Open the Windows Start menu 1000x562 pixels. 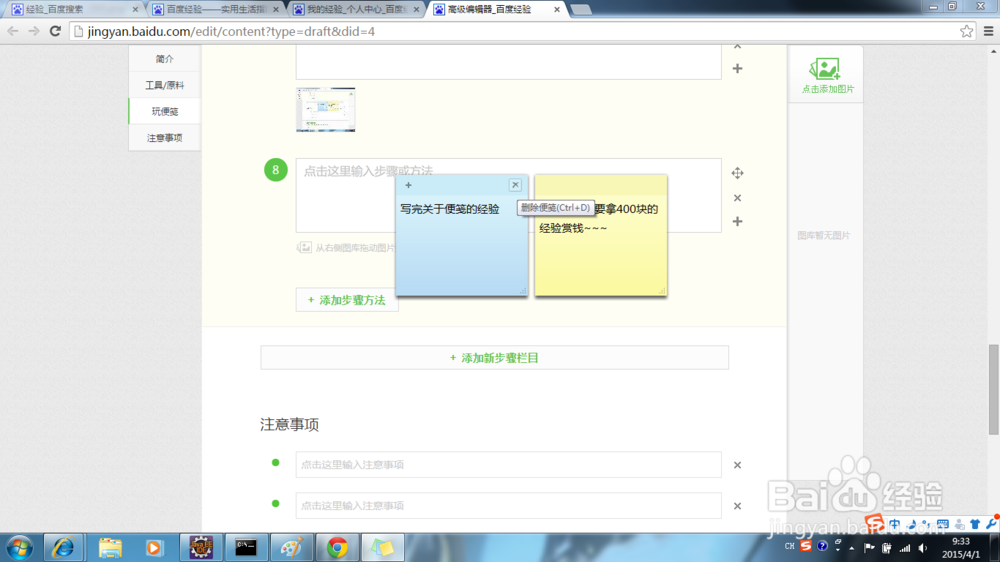point(19,547)
